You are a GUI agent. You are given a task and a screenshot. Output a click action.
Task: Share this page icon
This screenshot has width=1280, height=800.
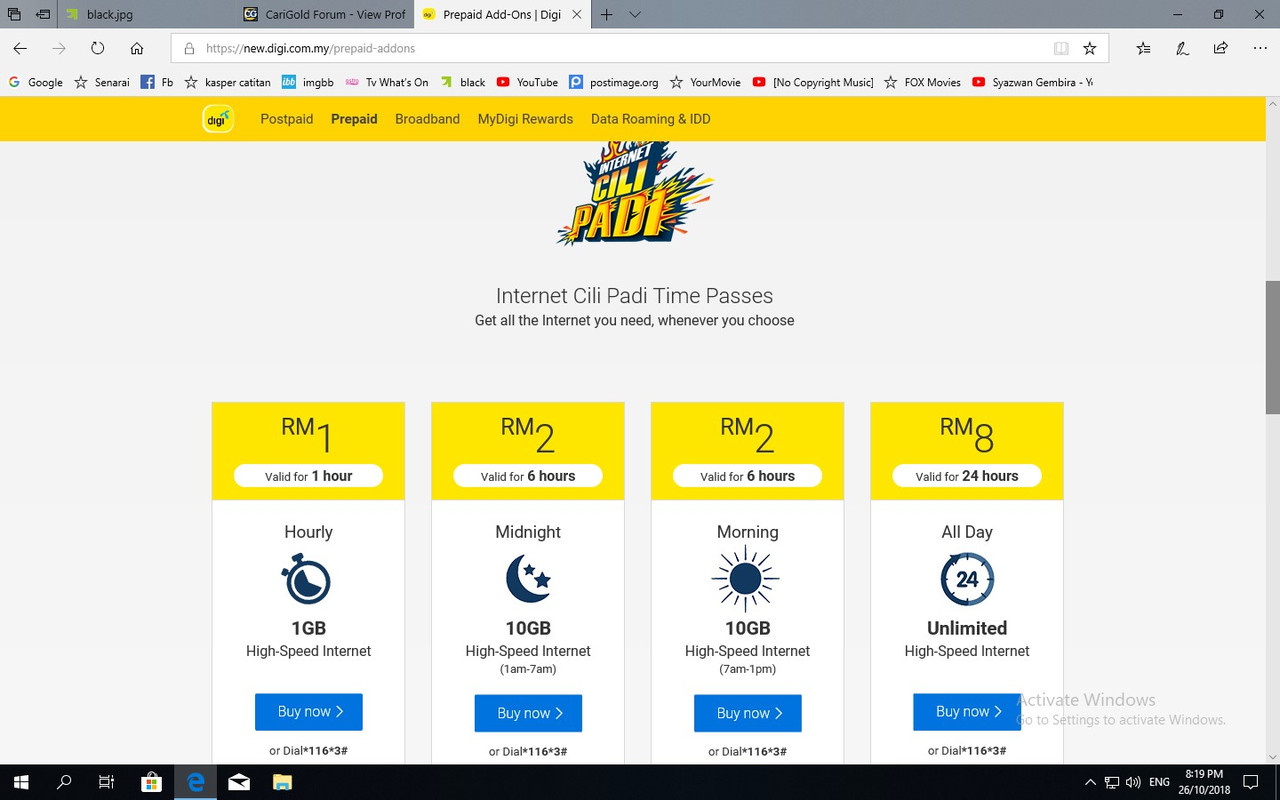coord(1221,48)
